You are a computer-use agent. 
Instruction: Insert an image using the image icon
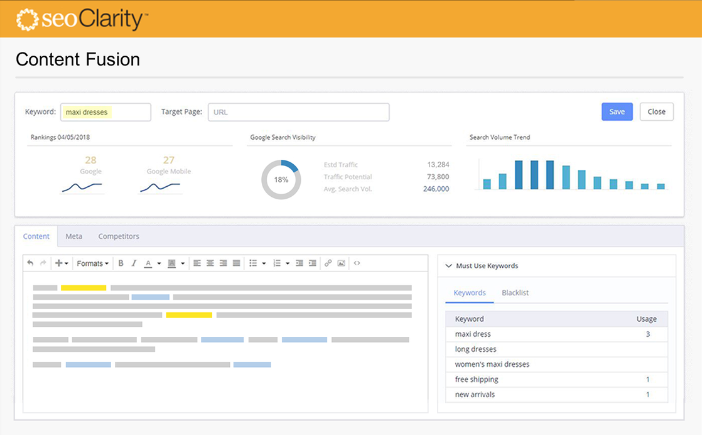click(341, 263)
